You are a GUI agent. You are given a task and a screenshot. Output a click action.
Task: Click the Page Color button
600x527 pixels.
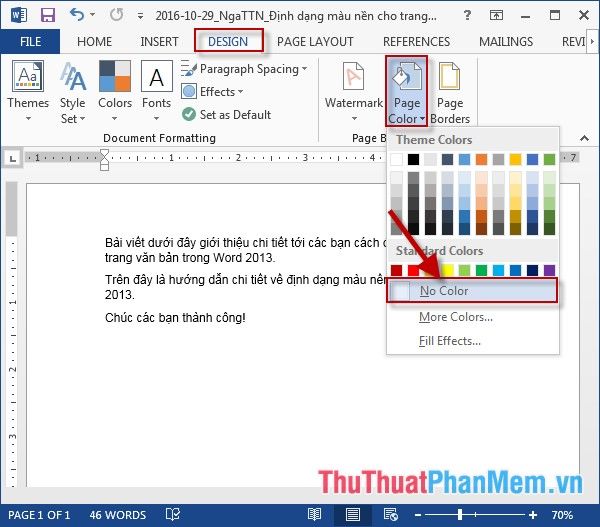pos(406,91)
